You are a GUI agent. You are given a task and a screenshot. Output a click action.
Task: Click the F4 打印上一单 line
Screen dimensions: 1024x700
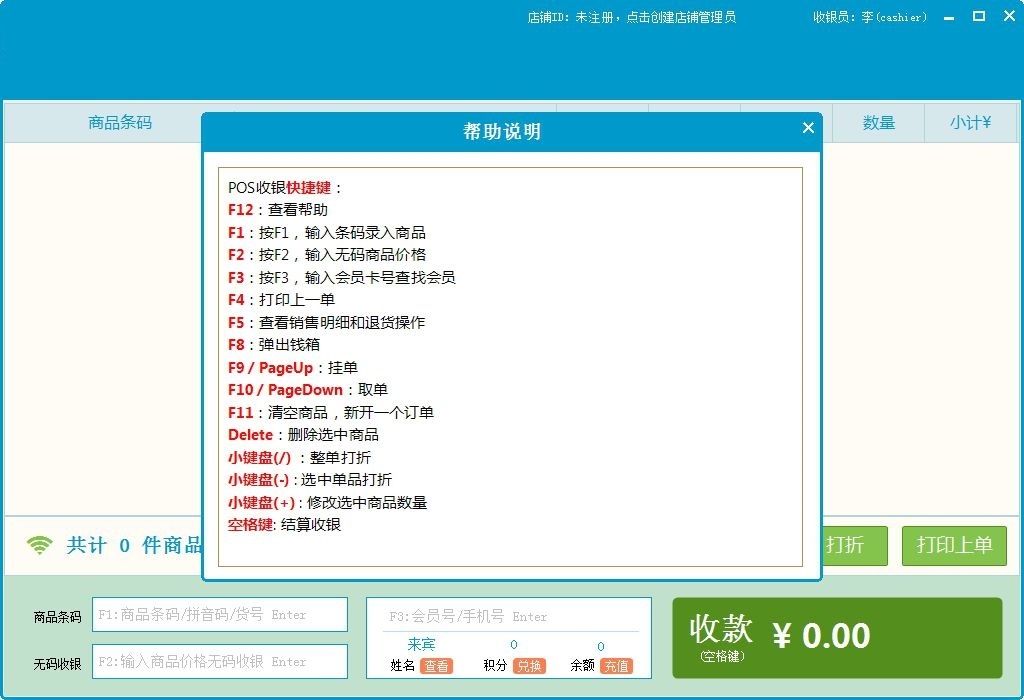[x=281, y=300]
